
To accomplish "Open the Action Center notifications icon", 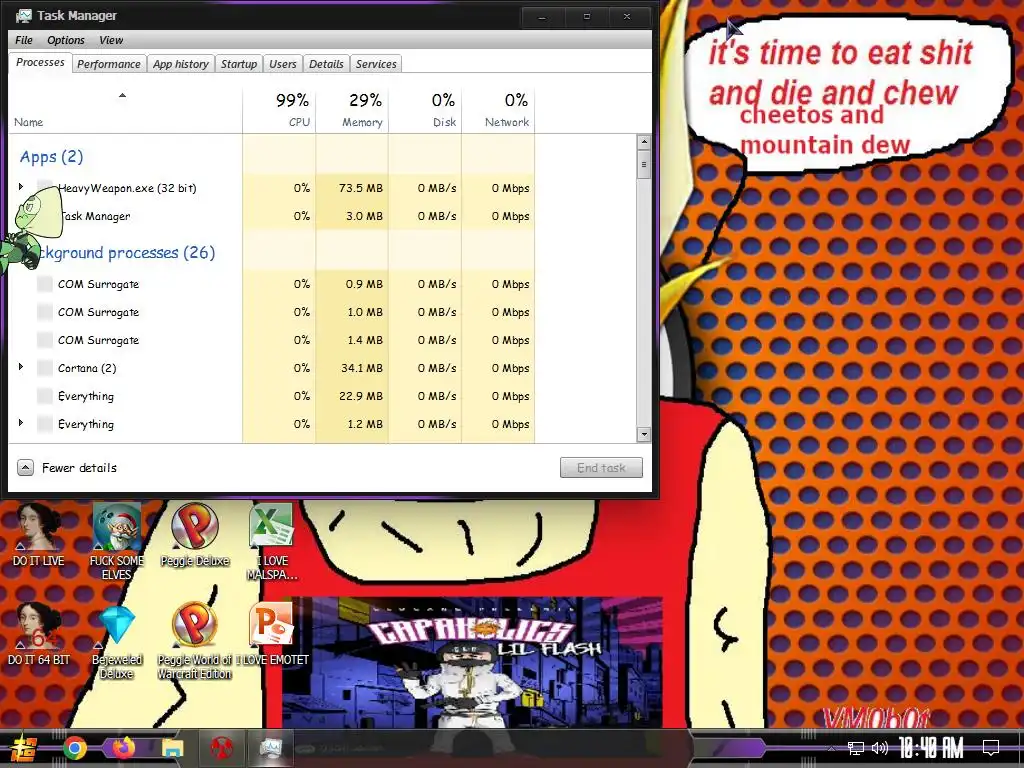I will tap(991, 748).
